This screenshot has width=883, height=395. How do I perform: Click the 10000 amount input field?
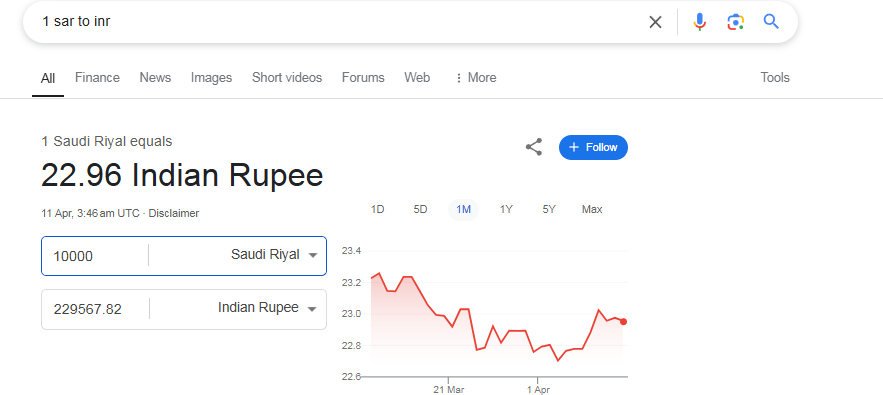tap(95, 256)
